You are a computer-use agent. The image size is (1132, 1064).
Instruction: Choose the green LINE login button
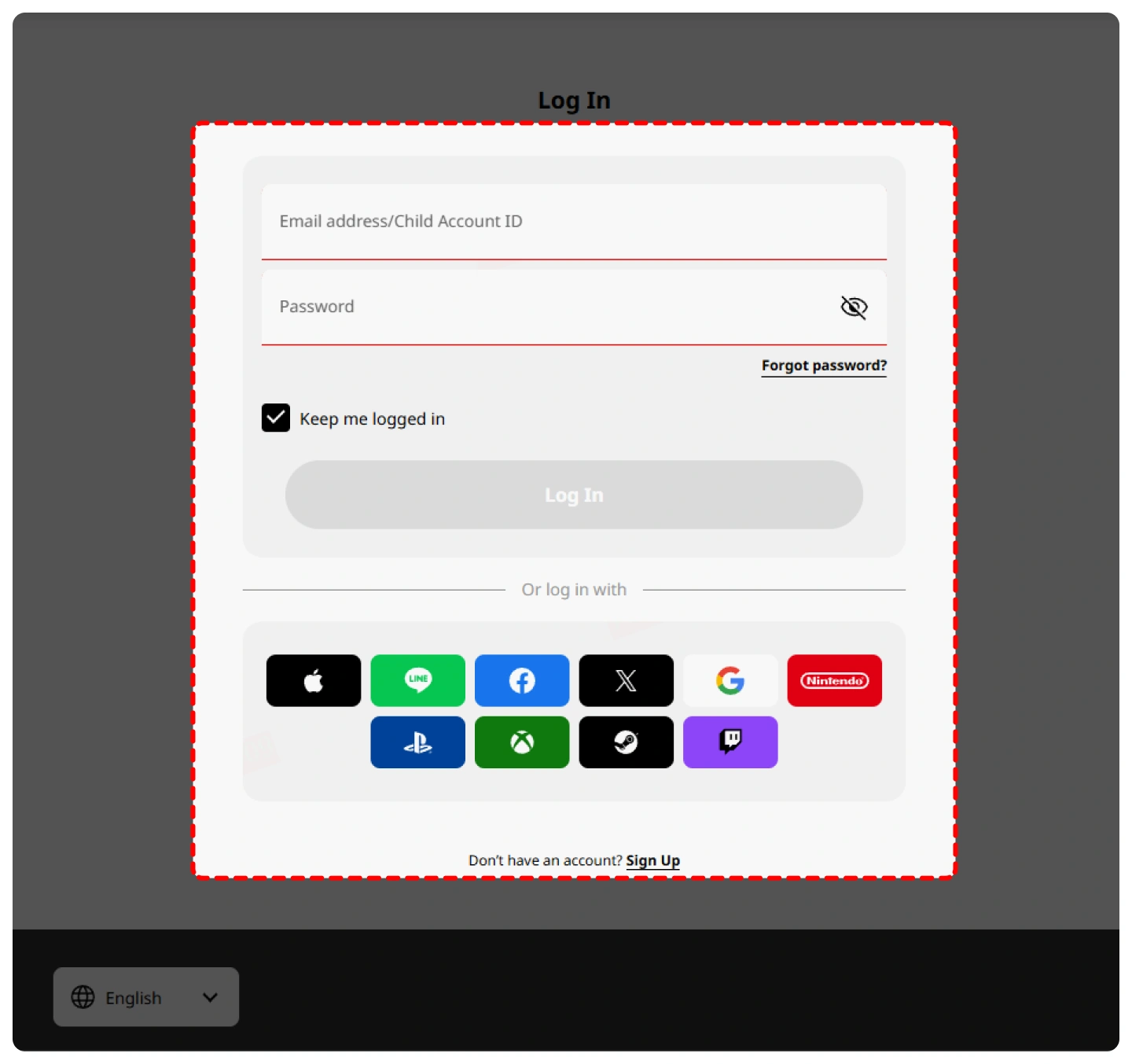[417, 680]
